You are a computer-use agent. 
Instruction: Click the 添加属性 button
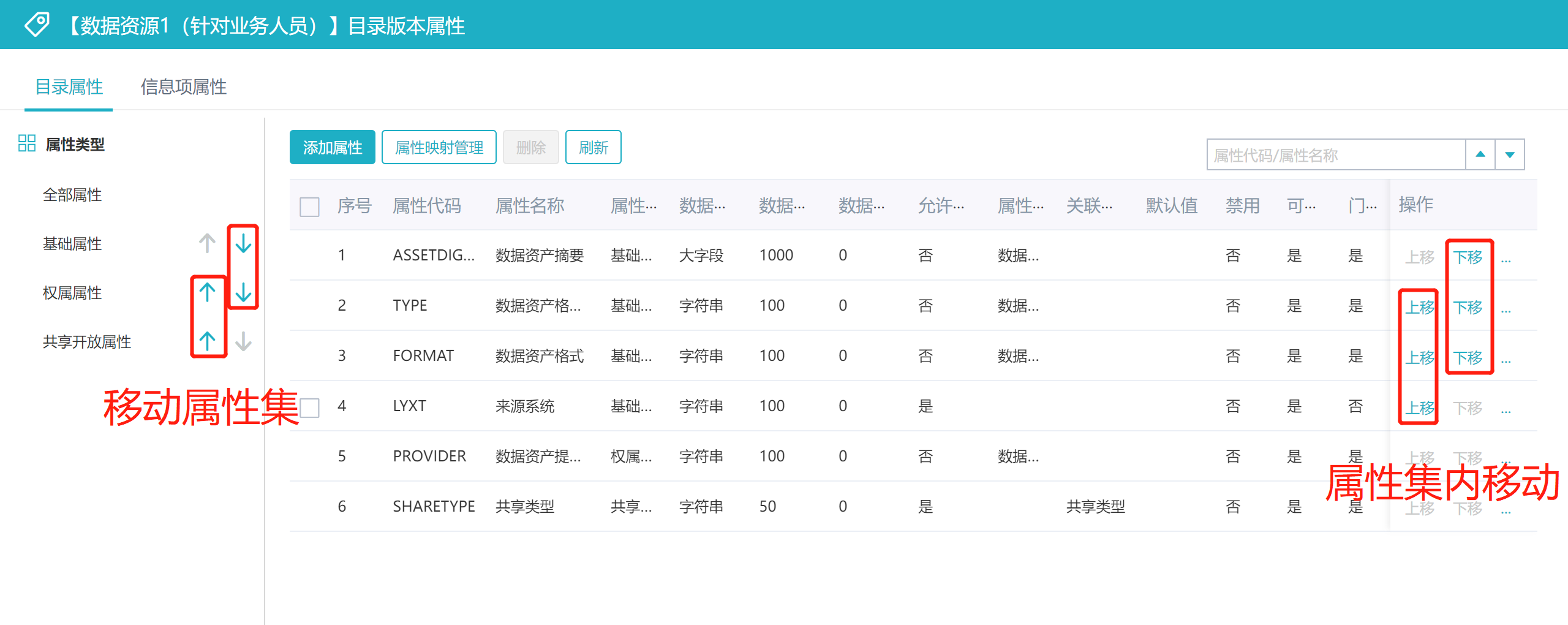tap(333, 147)
